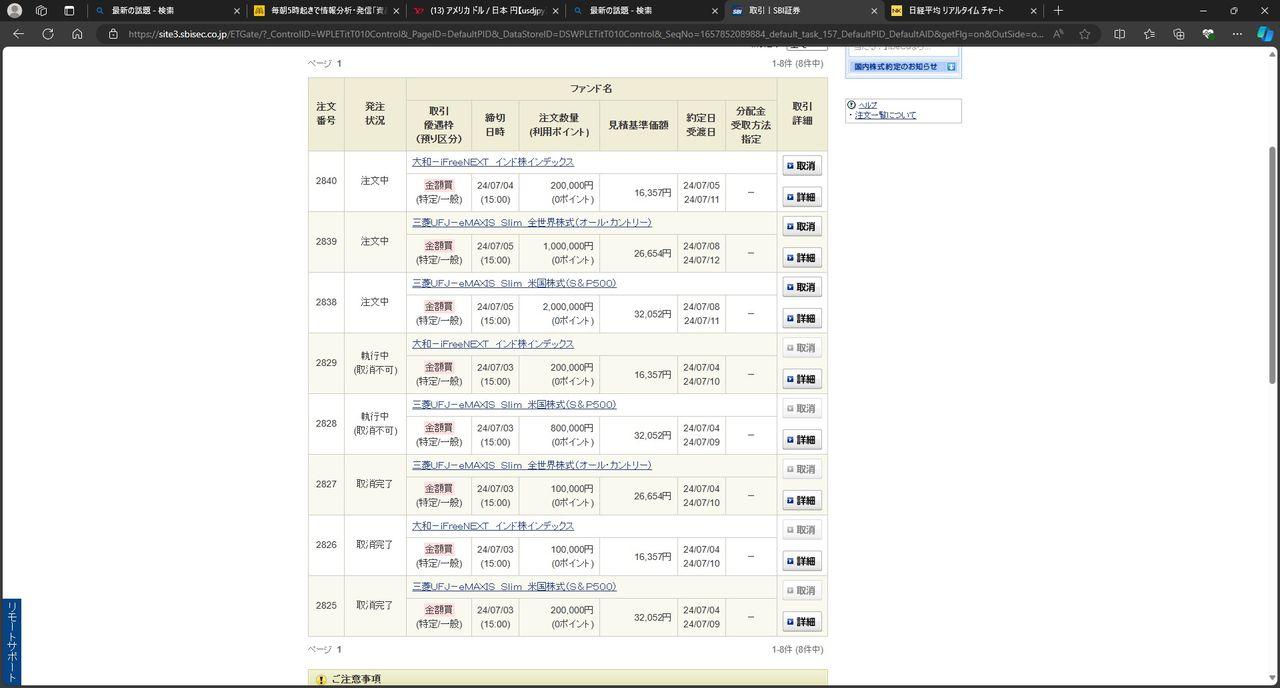Expand the 国内株式約定のお知らせ arrow

[x=951, y=67]
